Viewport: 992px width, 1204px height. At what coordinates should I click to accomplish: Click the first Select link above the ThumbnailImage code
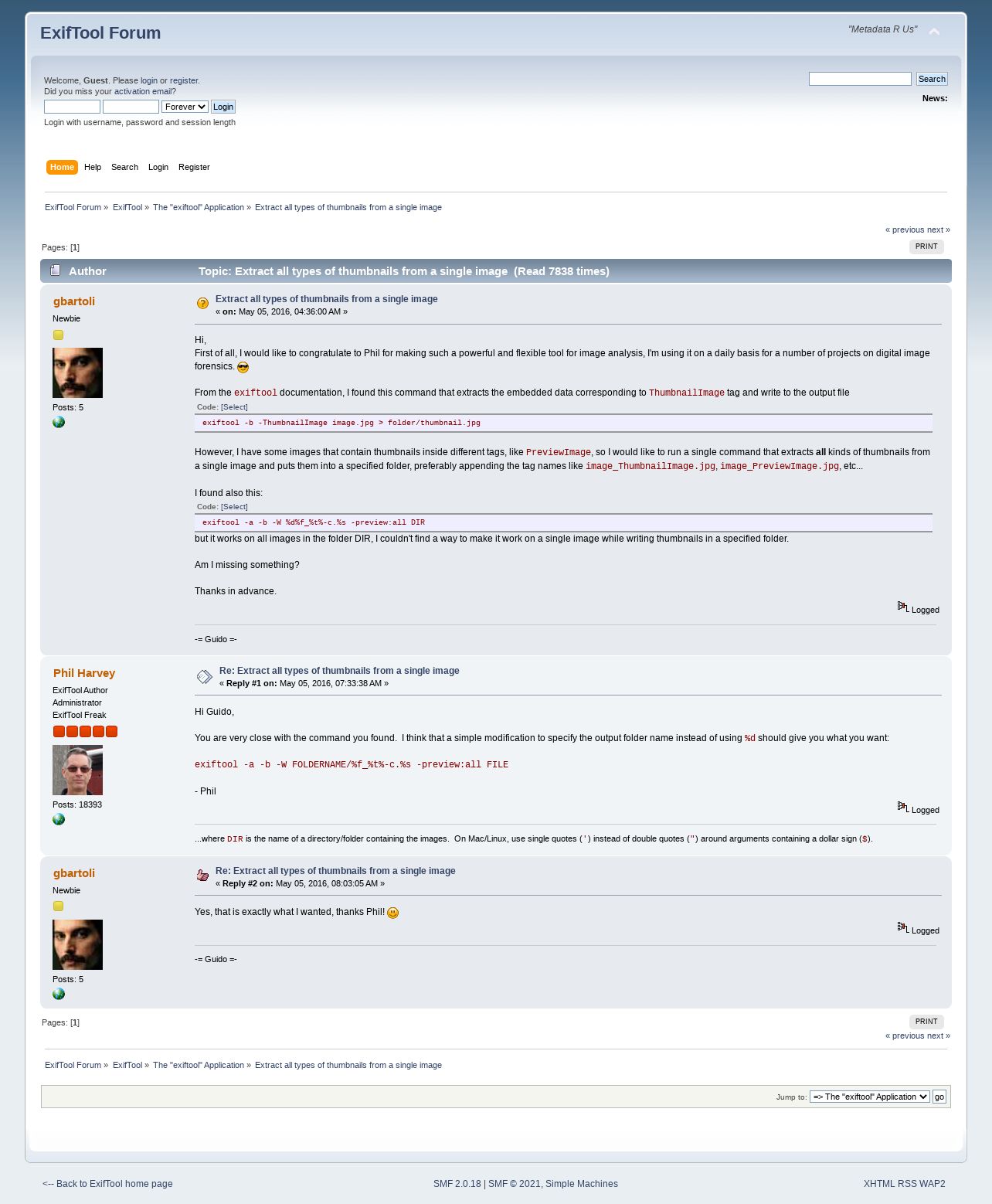234,406
